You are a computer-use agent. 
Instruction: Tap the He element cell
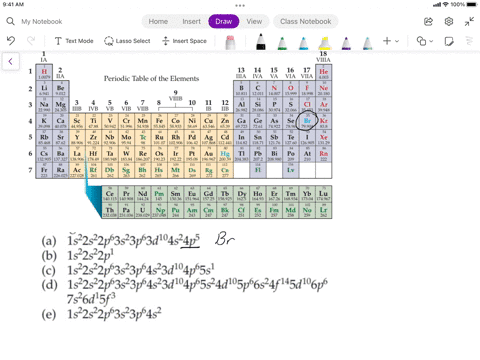323,72
